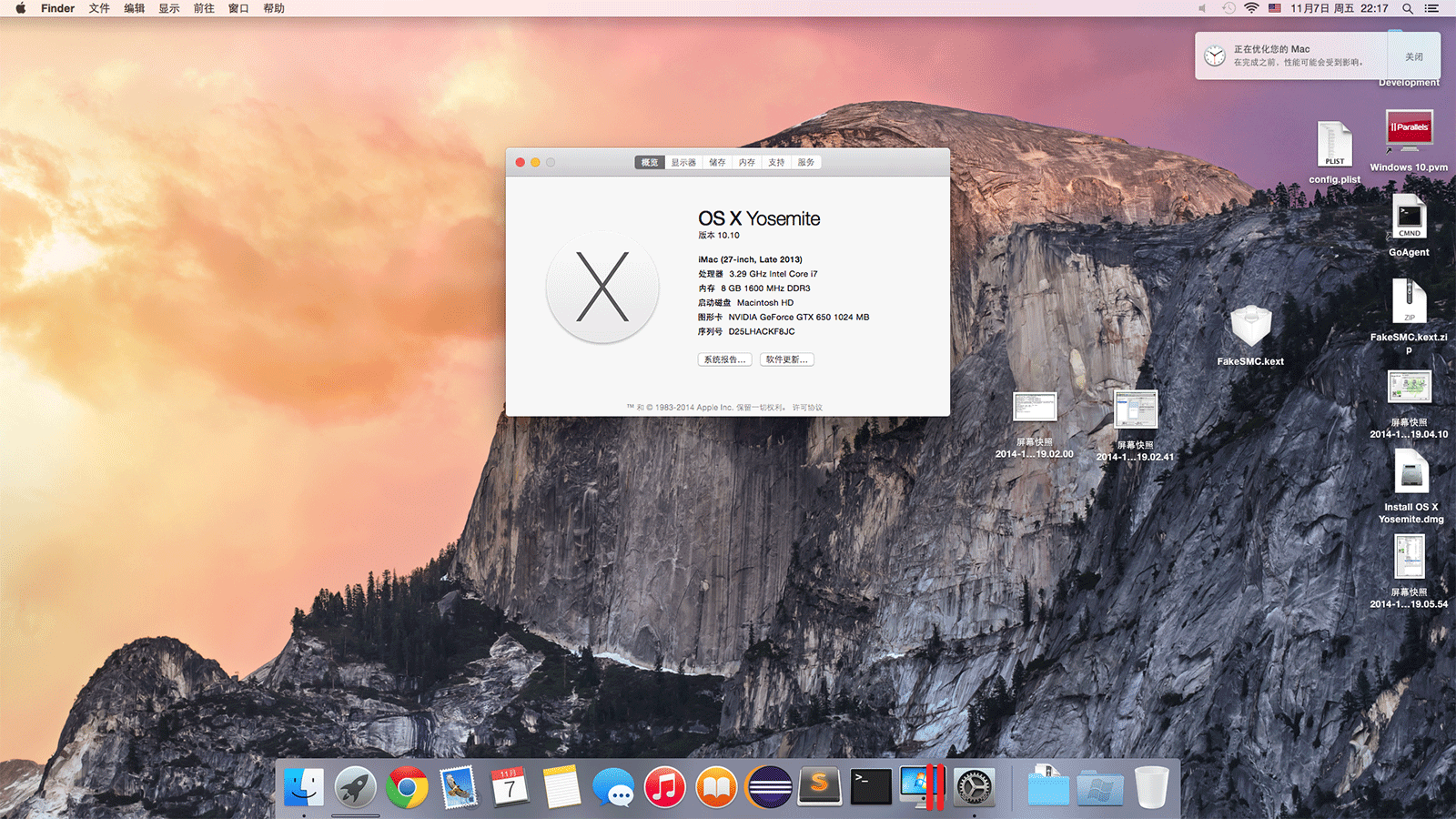The height and width of the screenshot is (819, 1456).
Task: Open iBooks in the Dock
Action: 716,786
